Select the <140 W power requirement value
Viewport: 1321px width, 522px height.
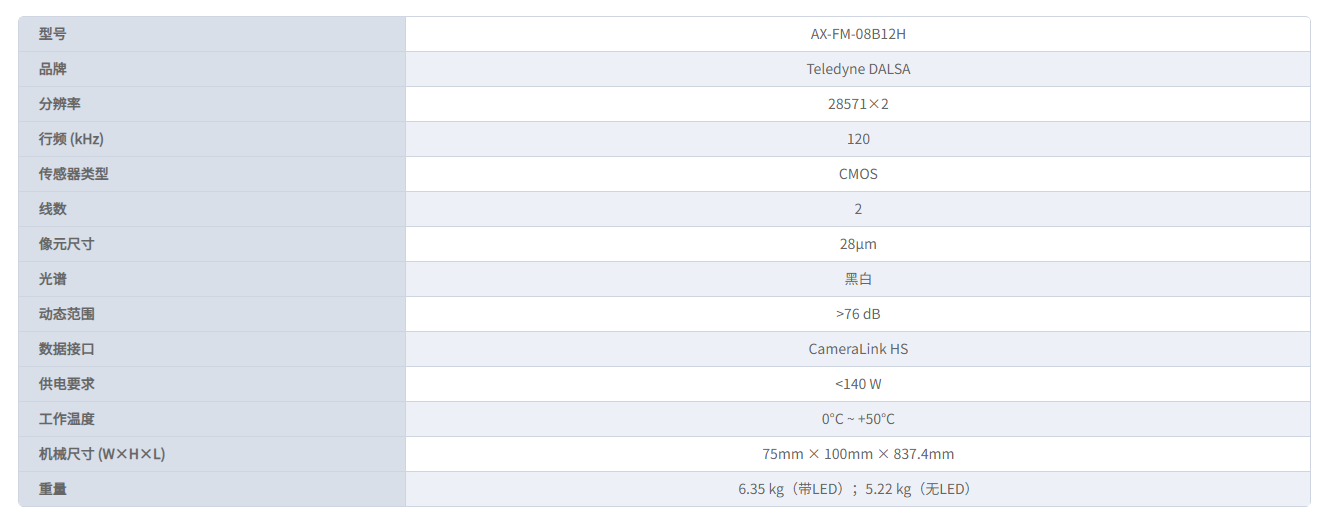click(x=858, y=384)
